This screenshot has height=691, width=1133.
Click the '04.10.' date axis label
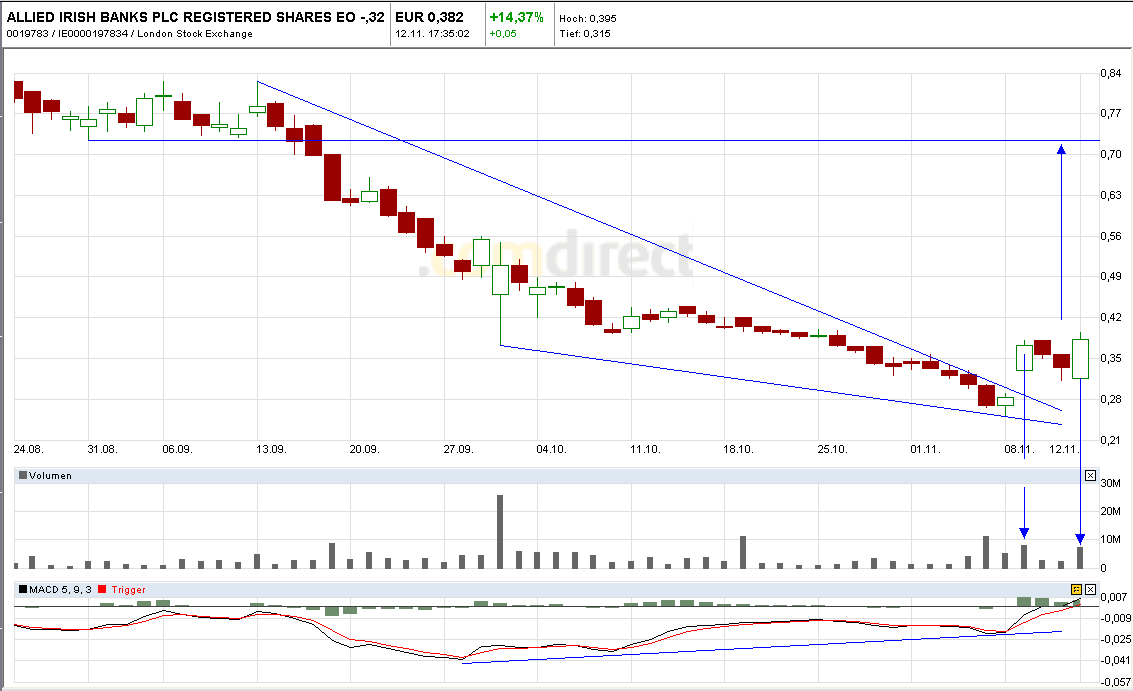551,449
